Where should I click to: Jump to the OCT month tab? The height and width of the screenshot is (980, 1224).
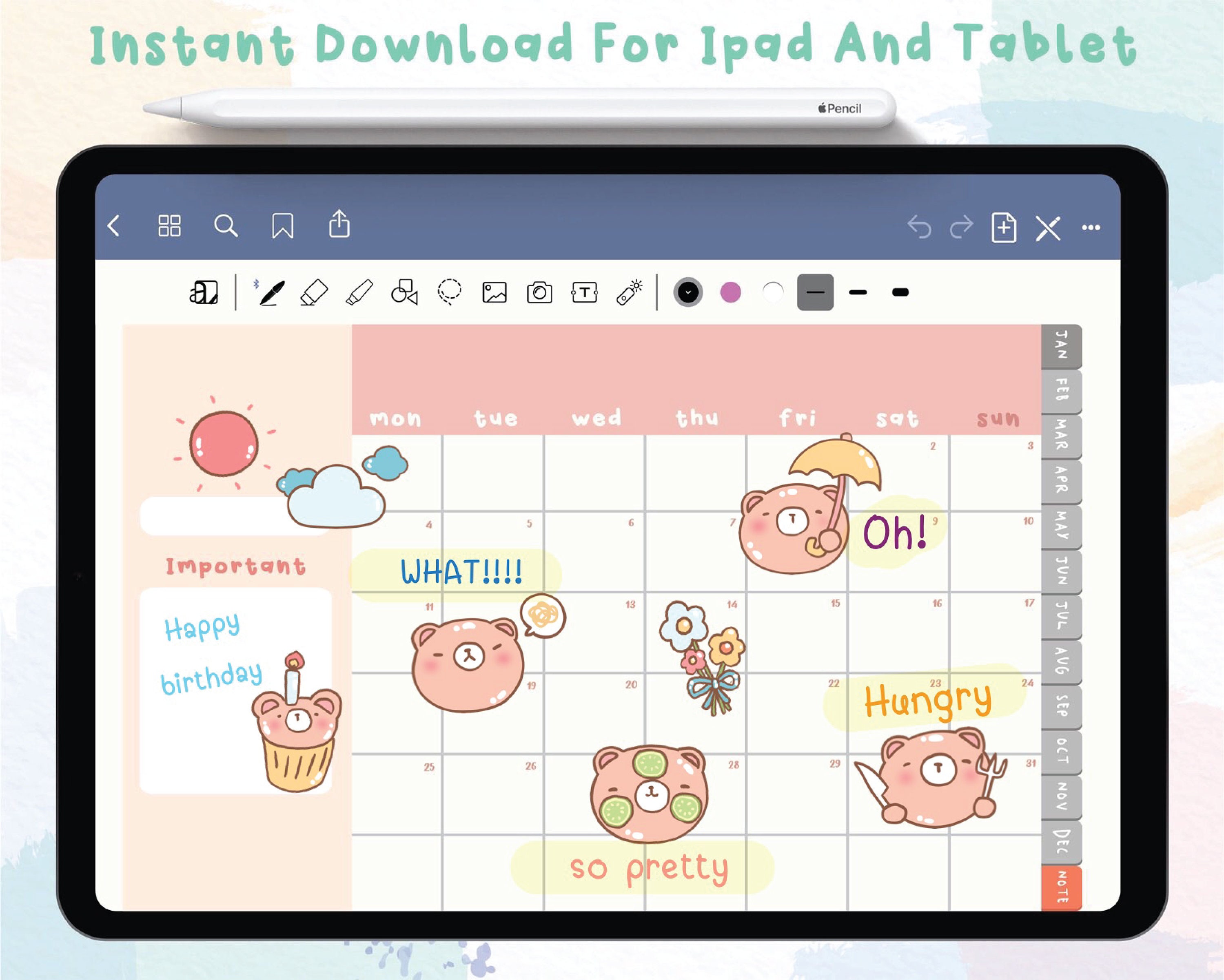(1061, 752)
